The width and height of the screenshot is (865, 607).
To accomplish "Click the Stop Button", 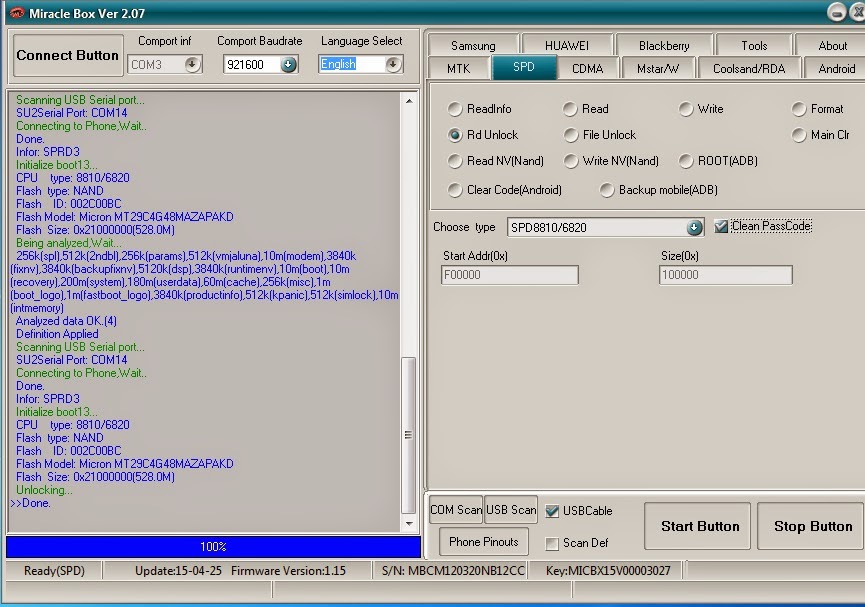I will pos(811,526).
